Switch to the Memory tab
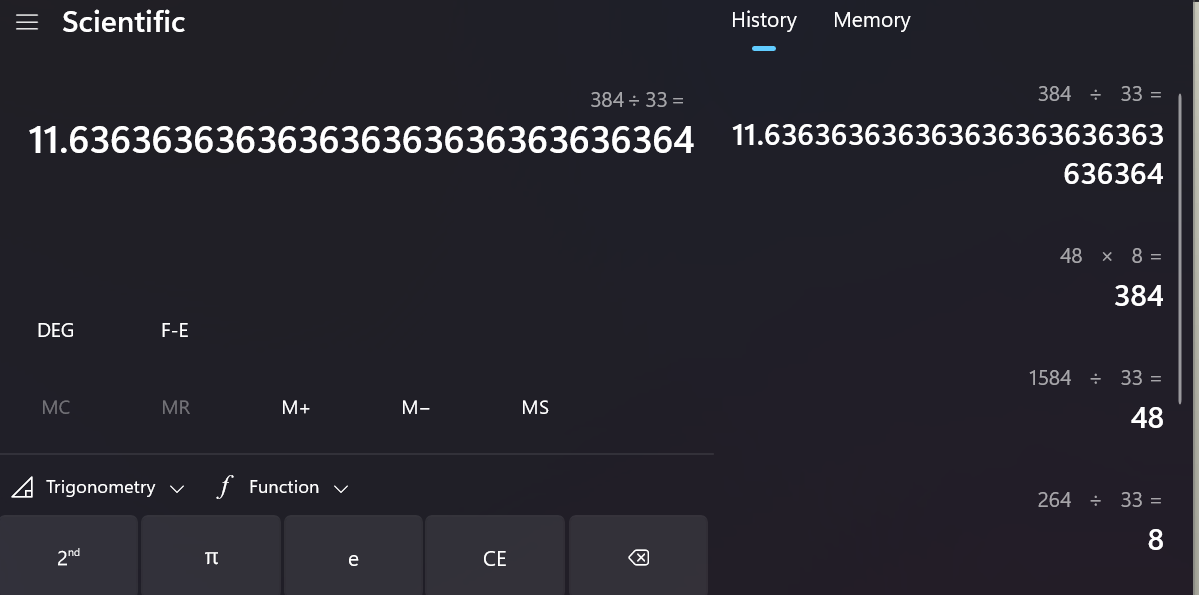This screenshot has height=595, width=1199. [x=872, y=21]
